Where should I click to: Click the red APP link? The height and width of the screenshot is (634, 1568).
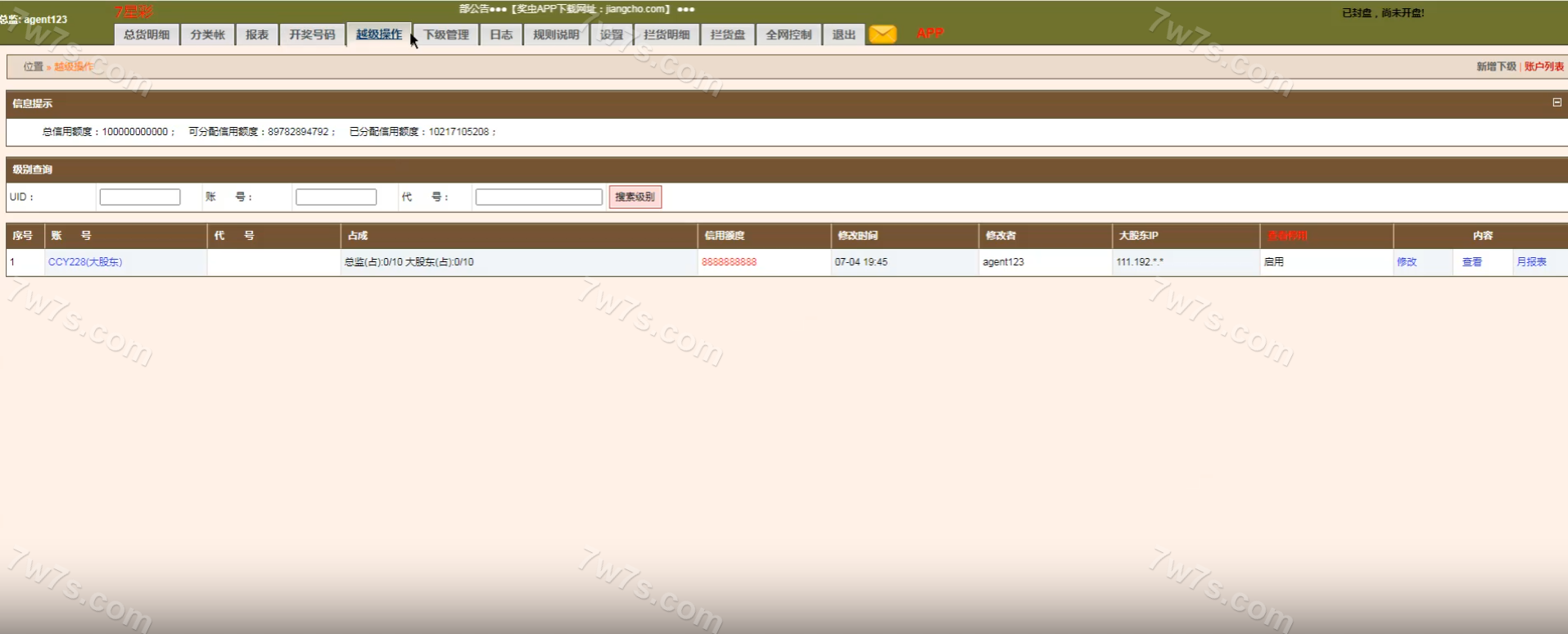(929, 34)
